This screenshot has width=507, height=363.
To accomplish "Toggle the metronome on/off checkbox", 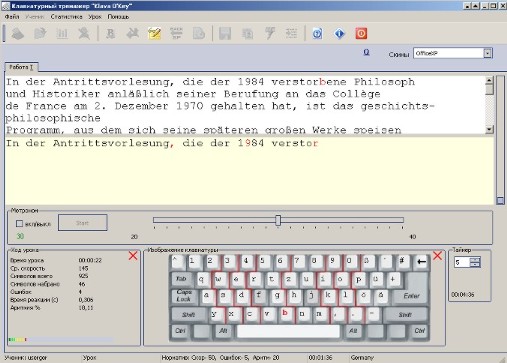I will [x=19, y=224].
